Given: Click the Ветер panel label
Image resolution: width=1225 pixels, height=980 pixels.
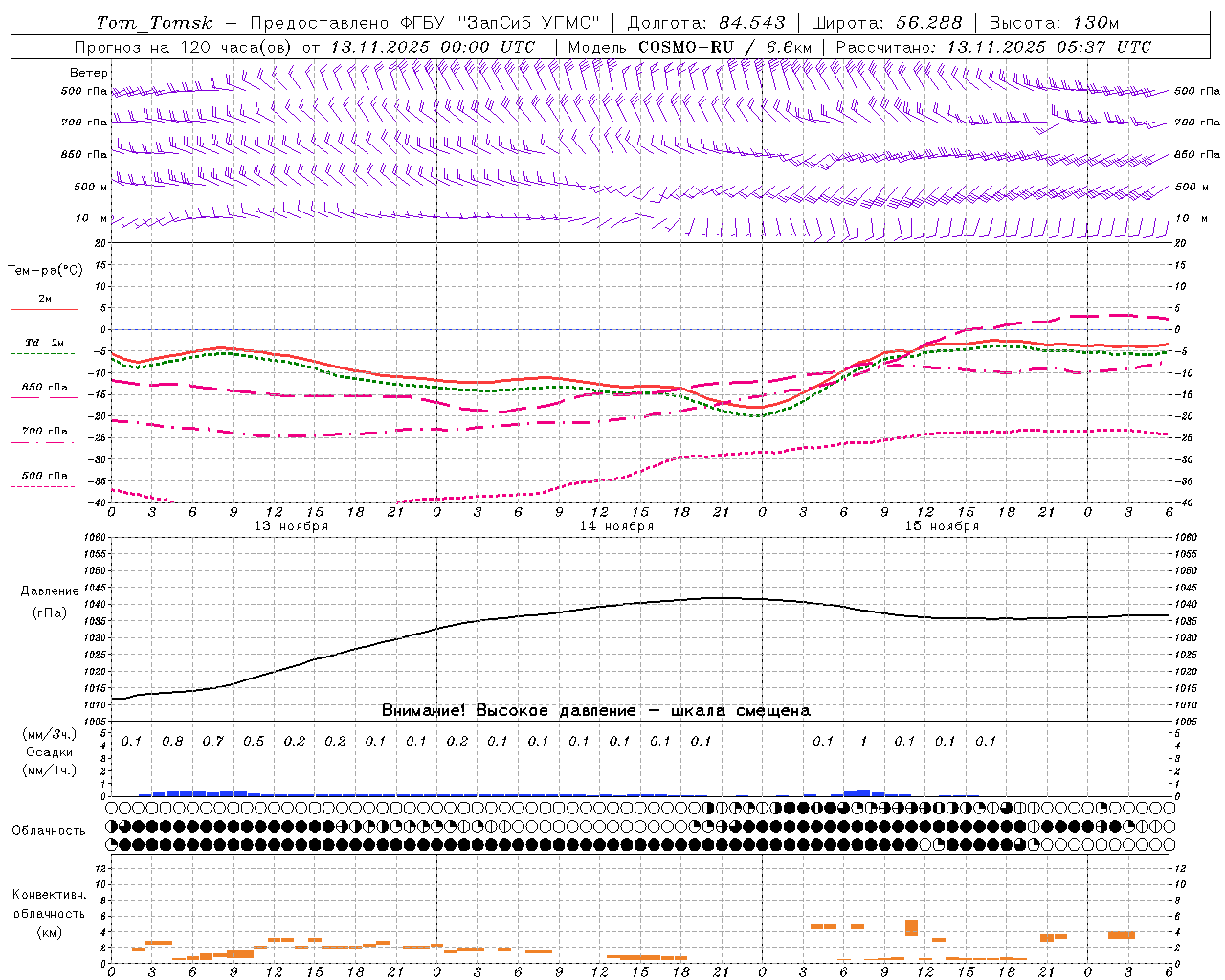Looking at the screenshot, I should pyautogui.click(x=89, y=73).
